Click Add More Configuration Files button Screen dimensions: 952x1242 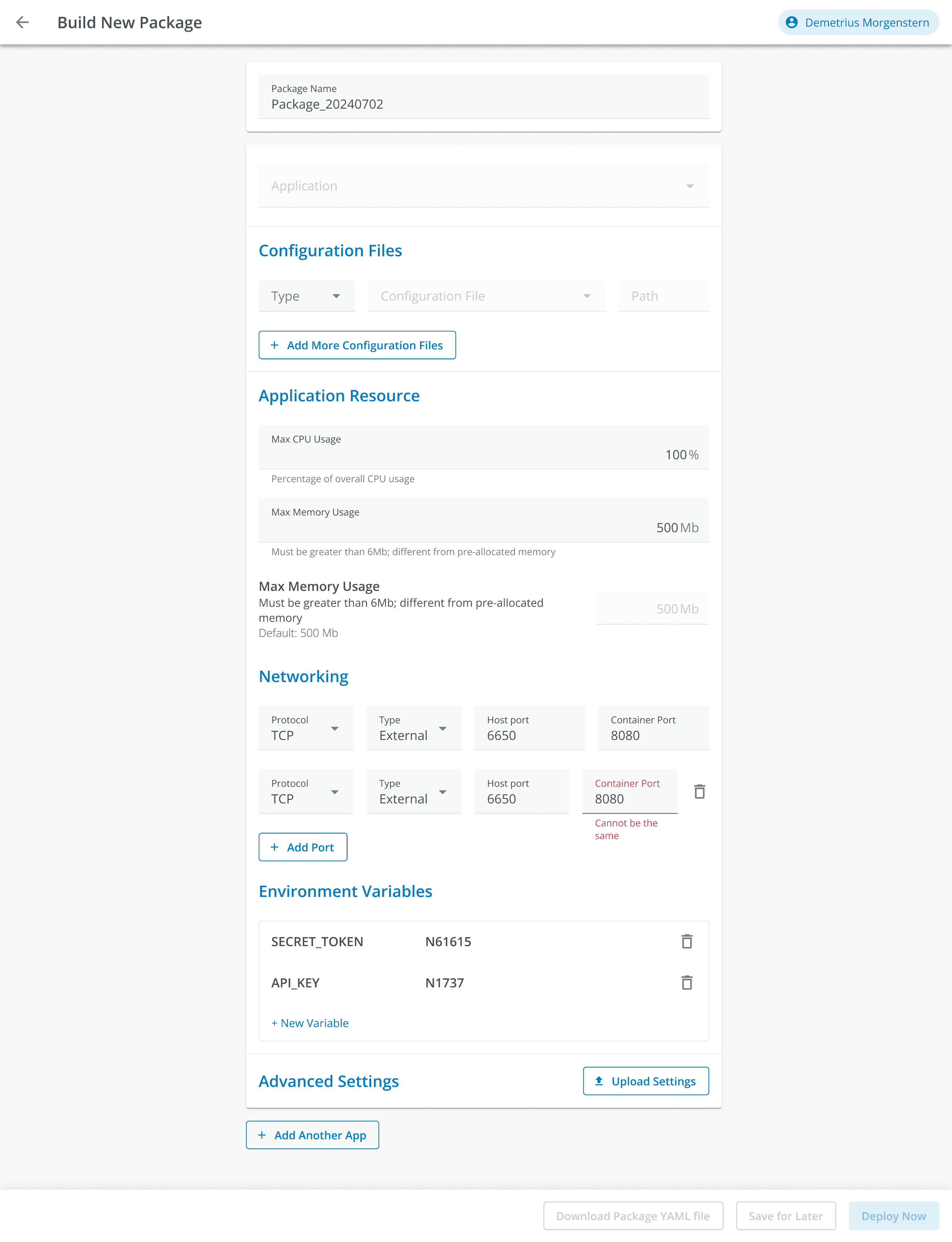click(x=357, y=345)
